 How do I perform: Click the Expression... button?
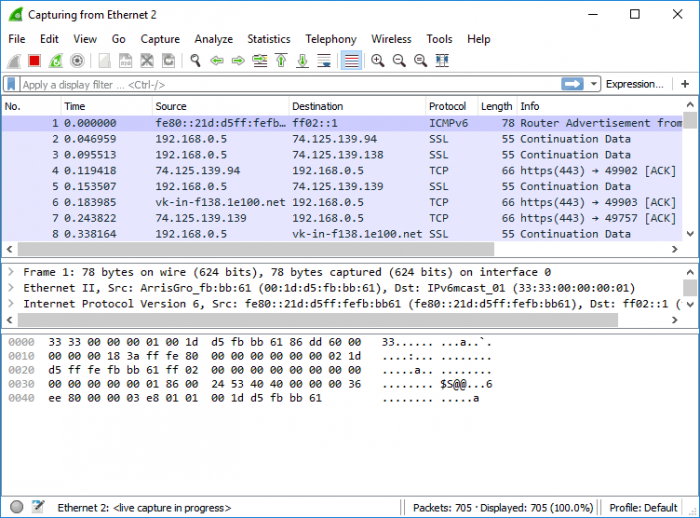634,84
